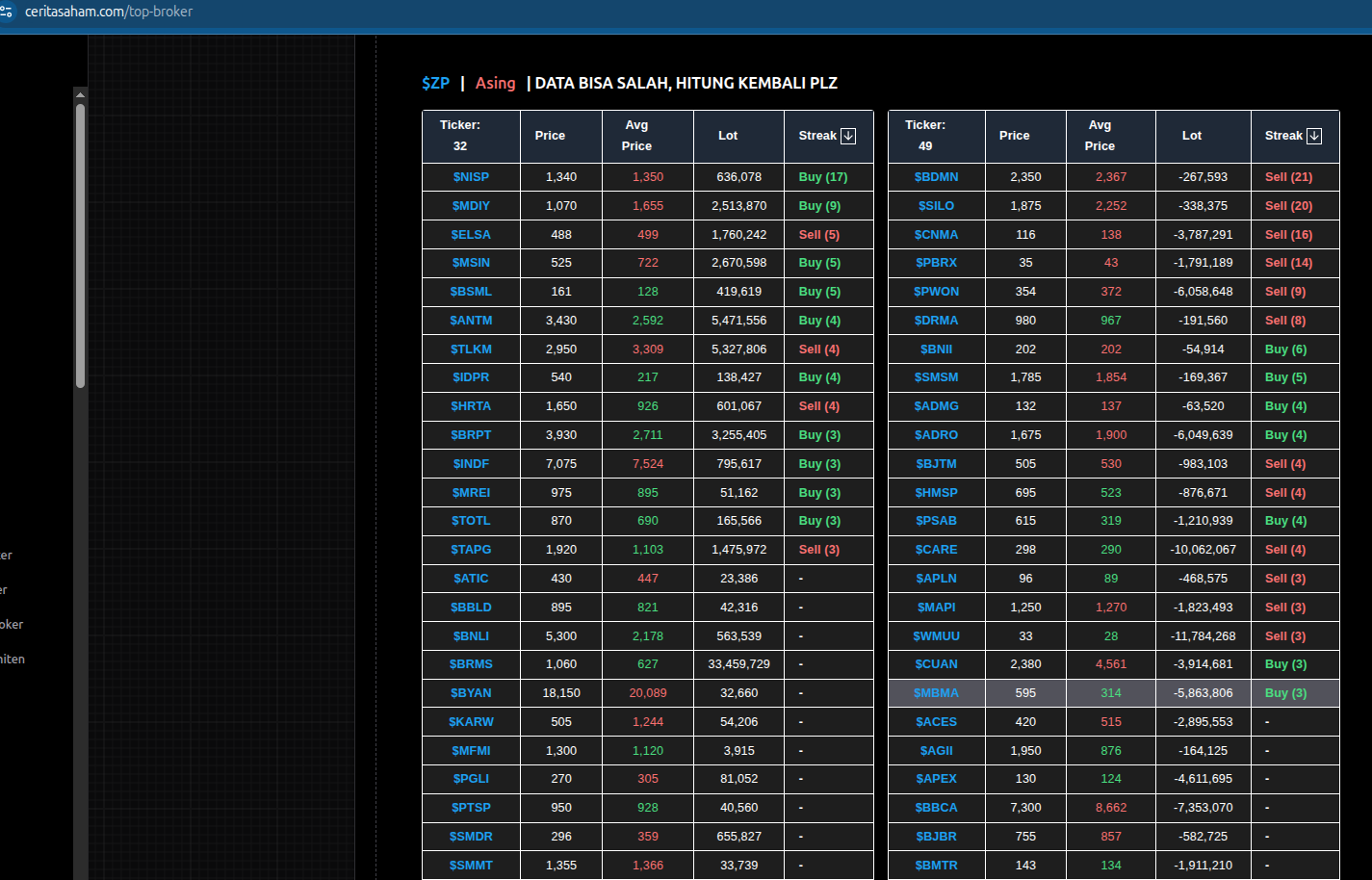Click the $PBRX ticker link
Image resolution: width=1372 pixels, height=880 pixels.
click(937, 263)
